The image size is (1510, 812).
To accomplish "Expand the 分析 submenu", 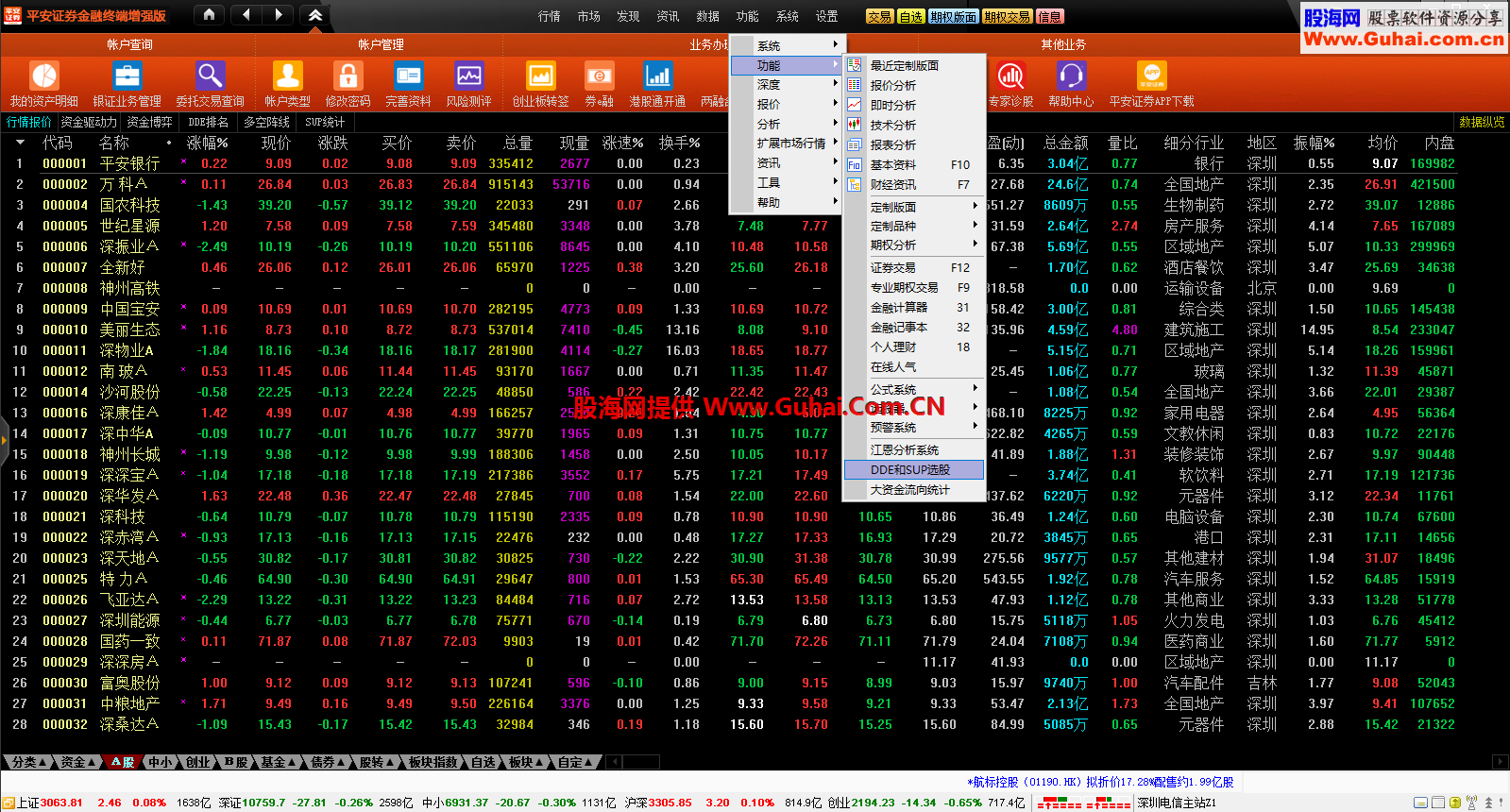I will pos(787,124).
